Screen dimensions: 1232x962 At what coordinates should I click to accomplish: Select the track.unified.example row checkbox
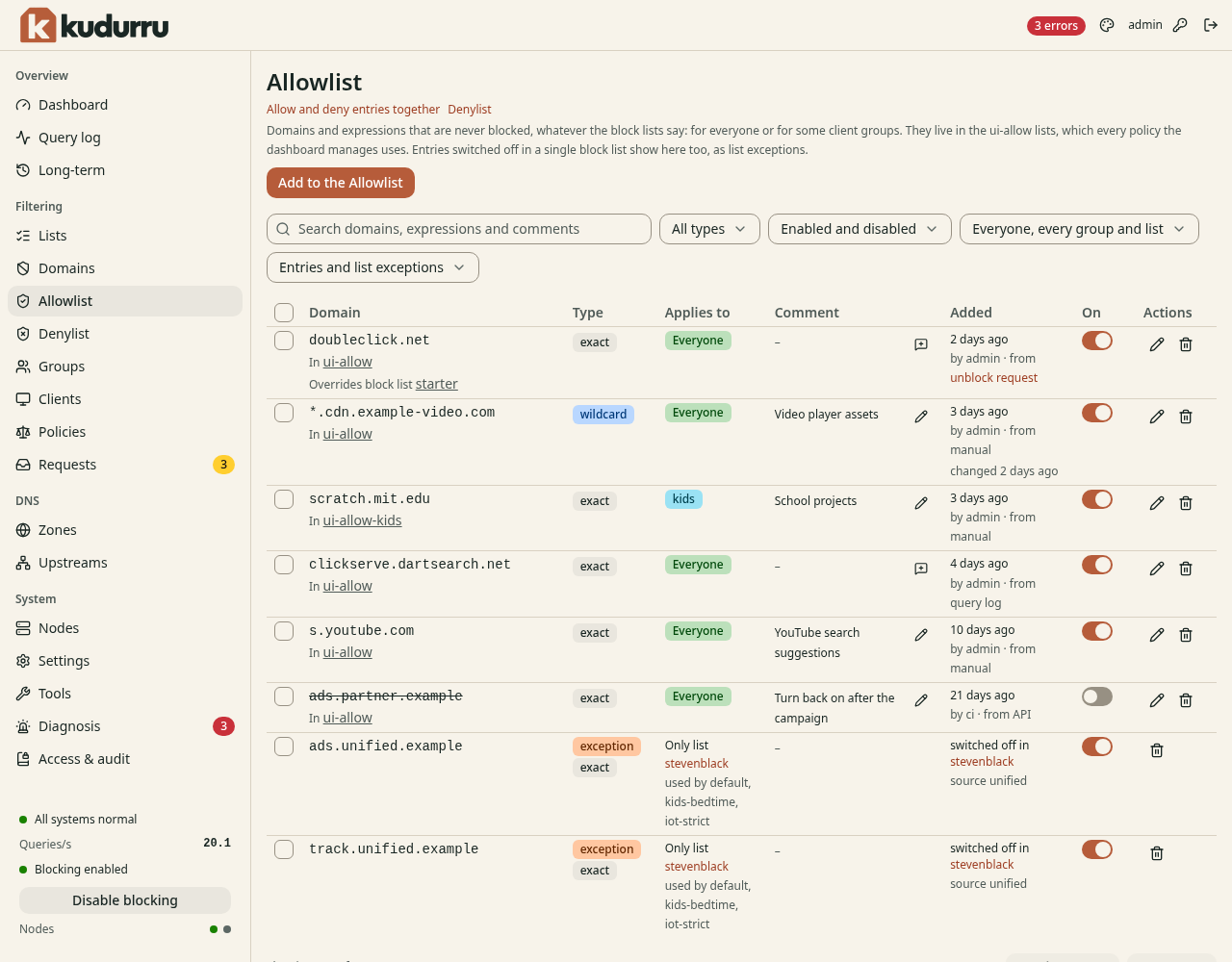pyautogui.click(x=284, y=849)
